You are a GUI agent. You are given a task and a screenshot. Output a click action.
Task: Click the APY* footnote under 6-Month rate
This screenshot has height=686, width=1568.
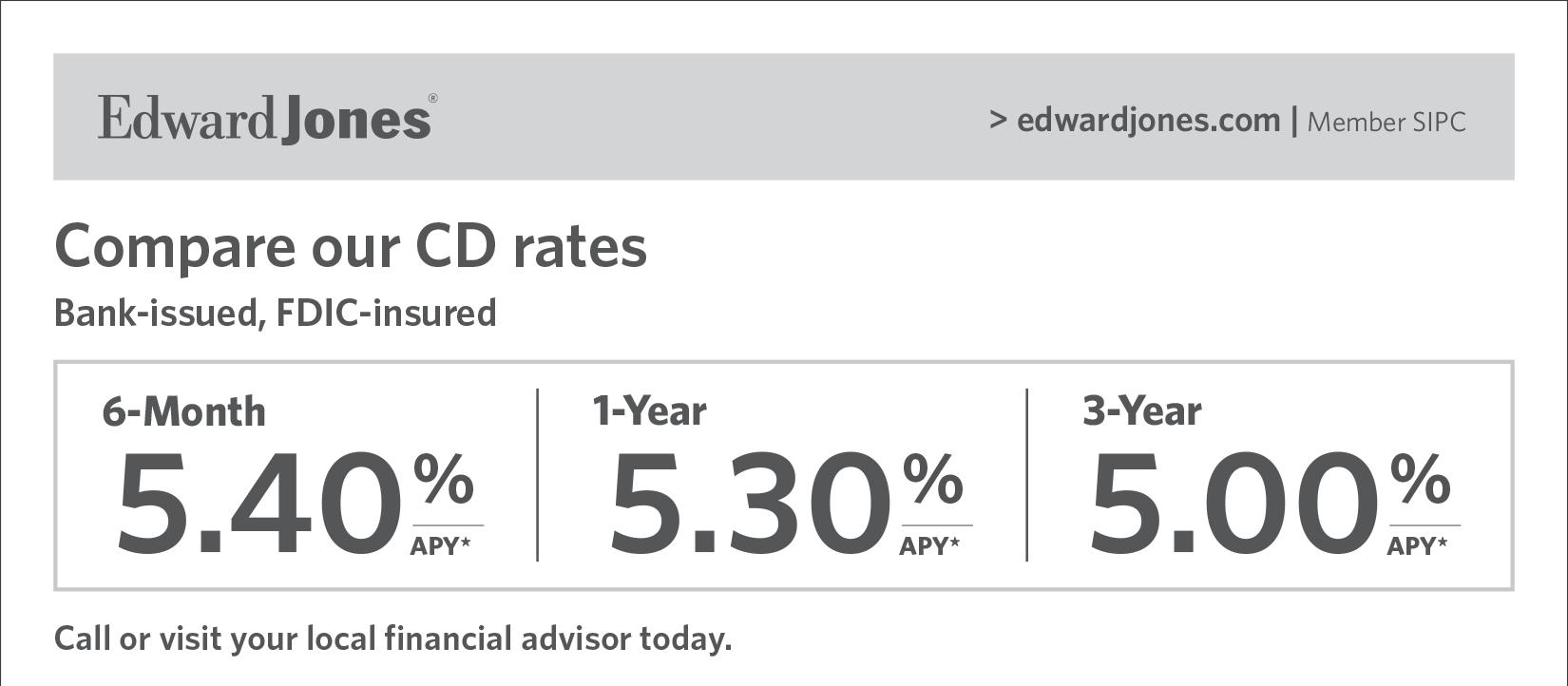pyautogui.click(x=440, y=546)
